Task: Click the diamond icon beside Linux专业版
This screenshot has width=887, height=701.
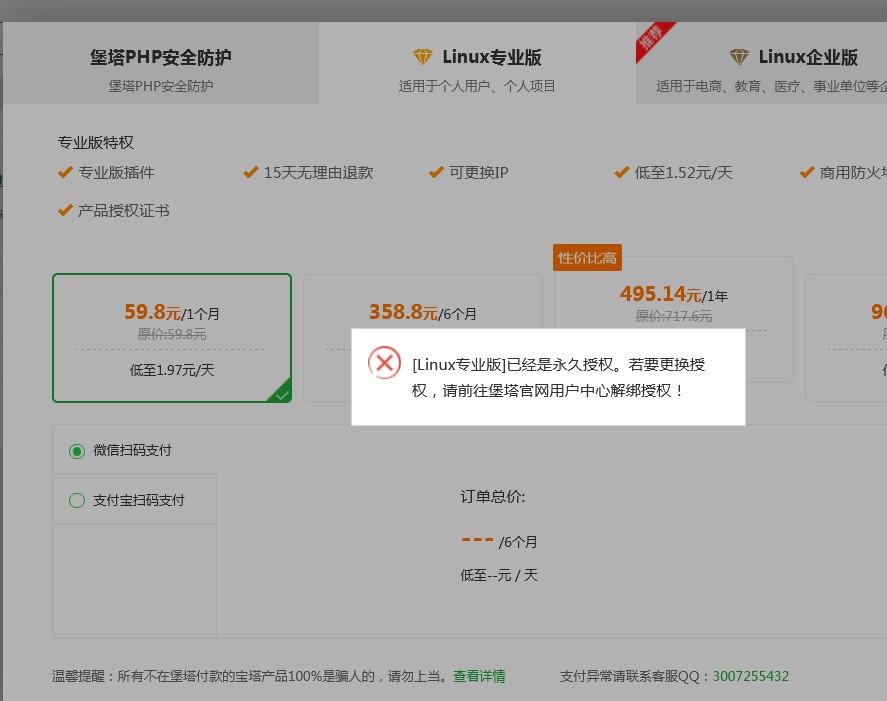Action: [x=423, y=57]
